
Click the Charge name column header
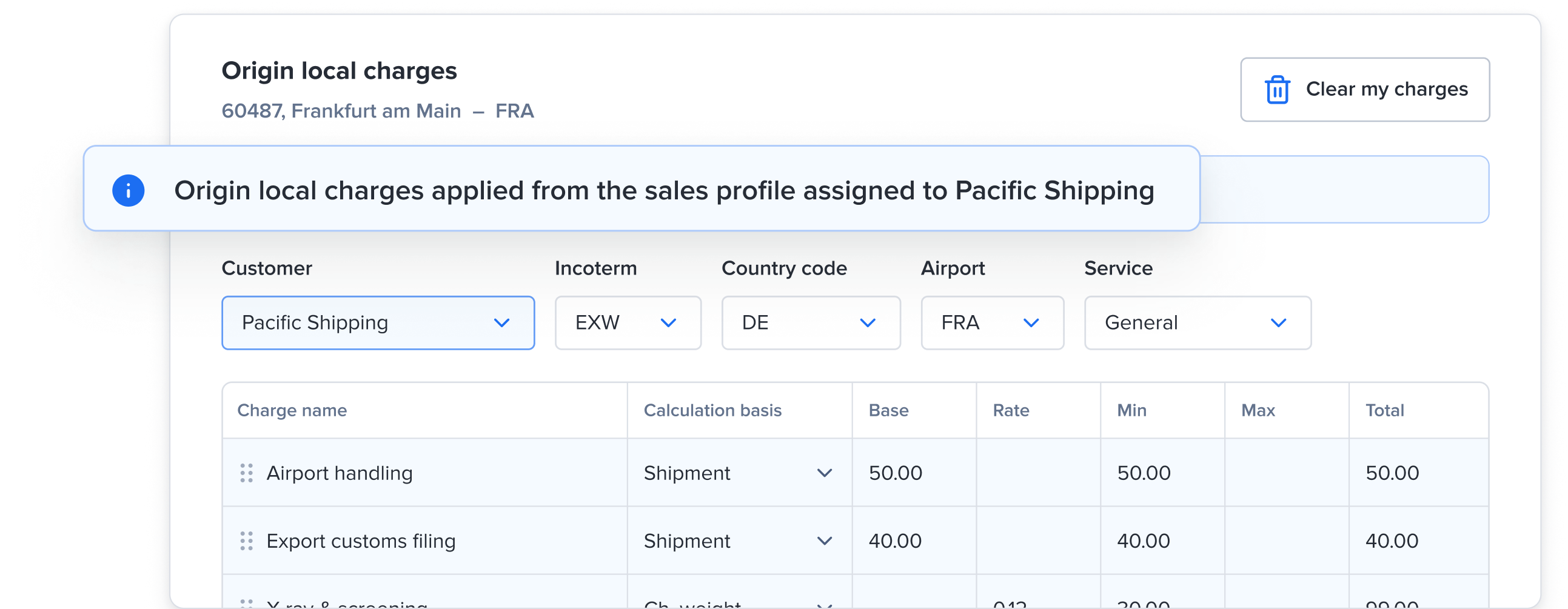(292, 411)
